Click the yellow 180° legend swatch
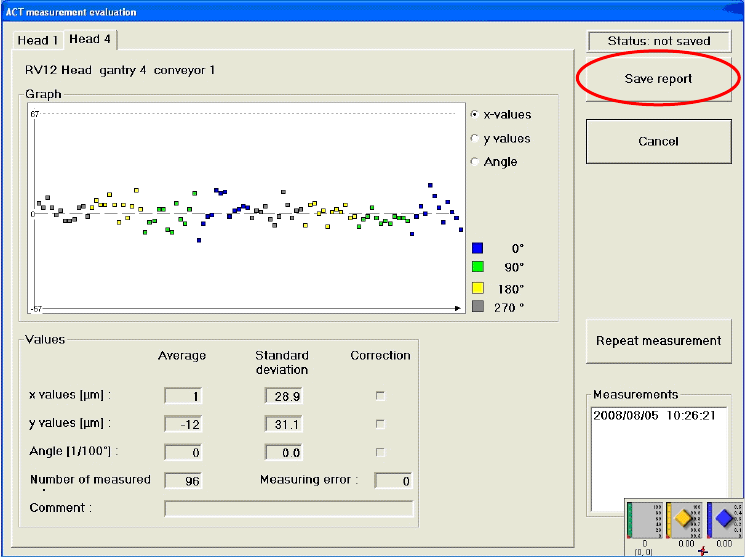745x557 pixels. pyautogui.click(x=478, y=287)
